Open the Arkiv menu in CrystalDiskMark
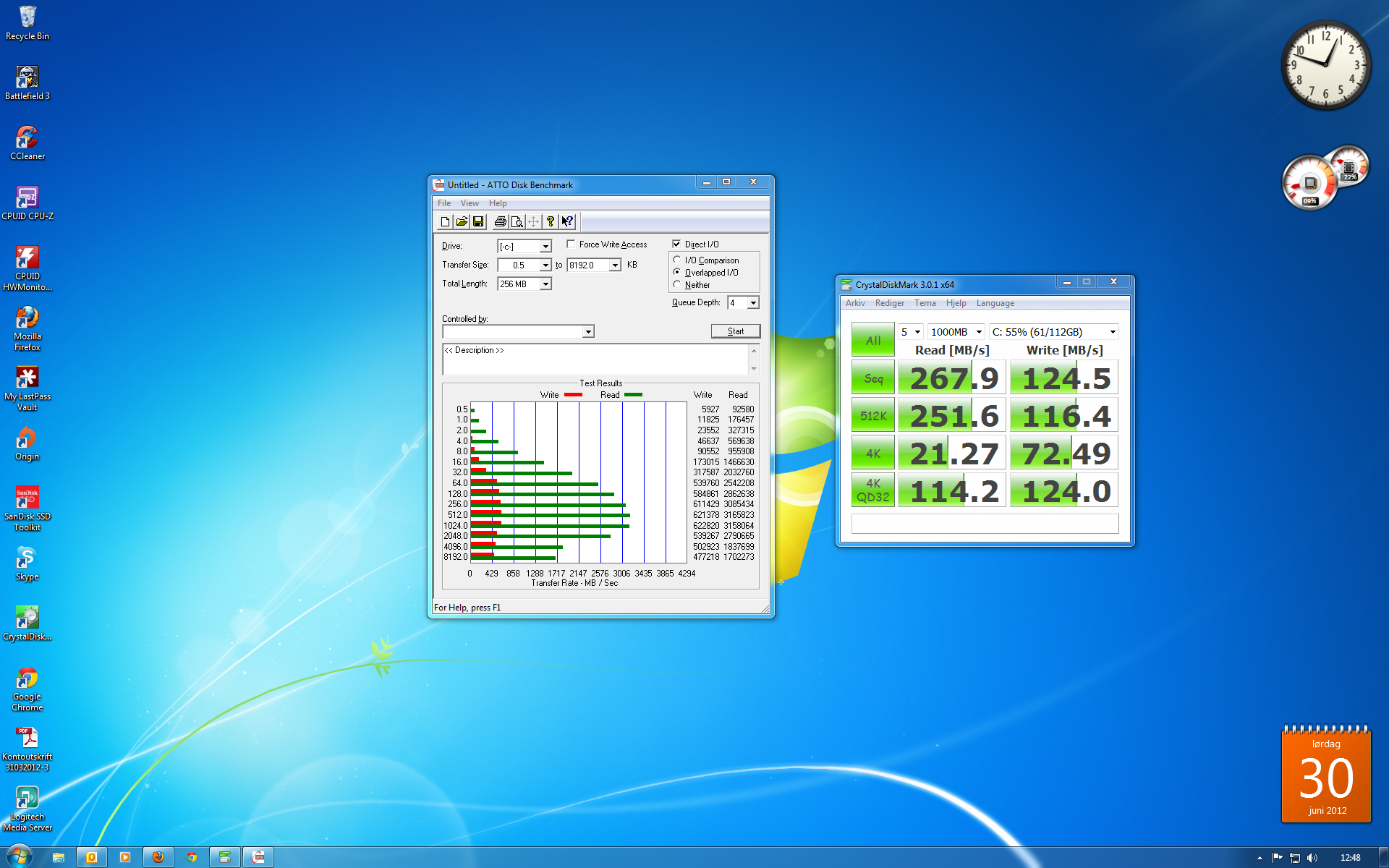The width and height of the screenshot is (1389, 868). pyautogui.click(x=855, y=303)
